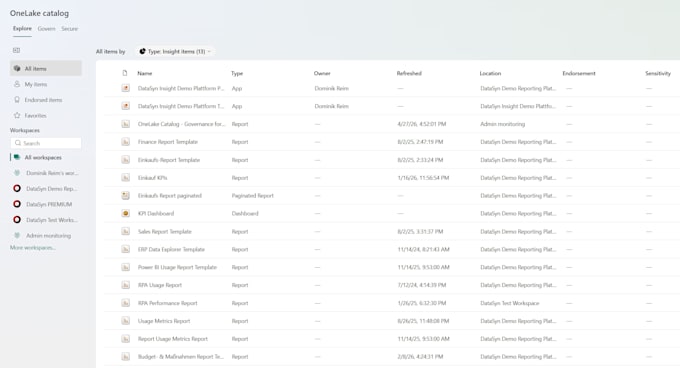Open Einkaufs Report paginated
Image resolution: width=680 pixels, height=368 pixels.
[170, 195]
